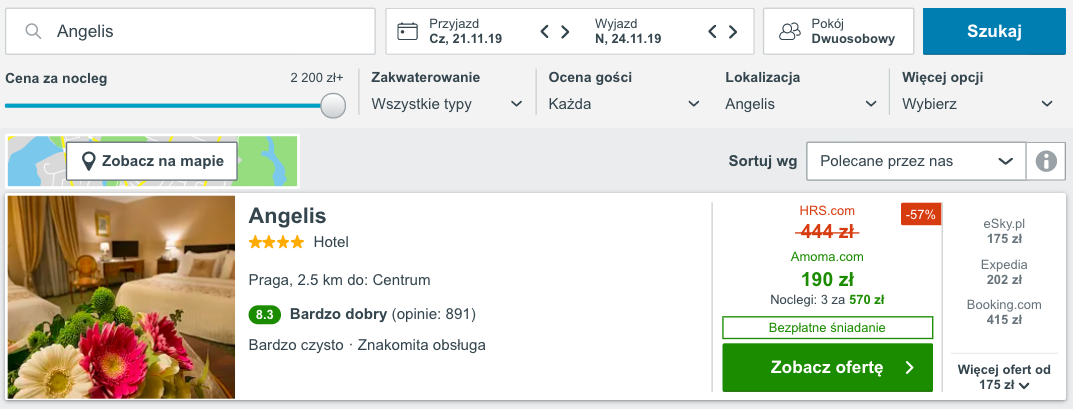The width and height of the screenshot is (1073, 409).
Task: Click the price per night slider handle
Action: [333, 105]
